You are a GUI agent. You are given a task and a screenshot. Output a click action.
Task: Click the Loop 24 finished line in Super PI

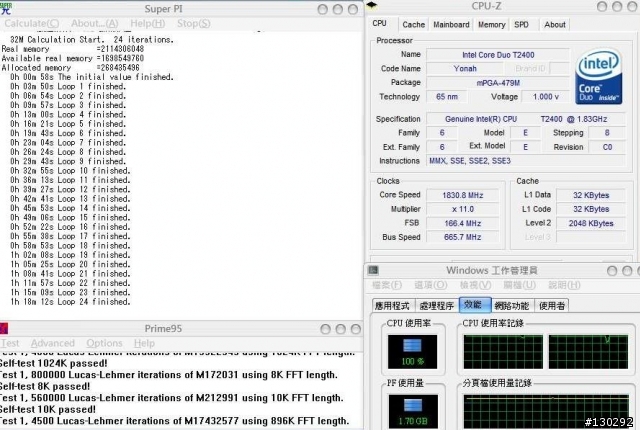coord(70,302)
